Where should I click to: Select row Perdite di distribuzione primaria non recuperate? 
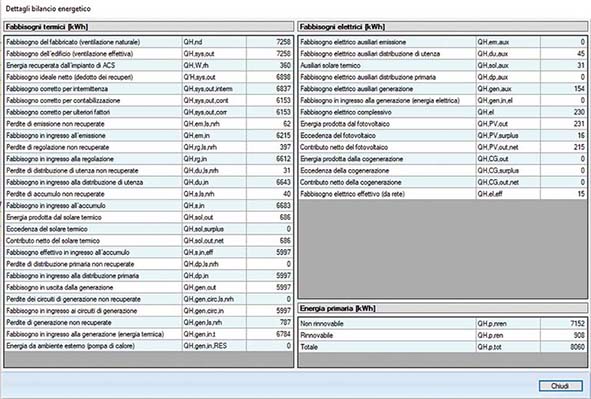[149, 264]
